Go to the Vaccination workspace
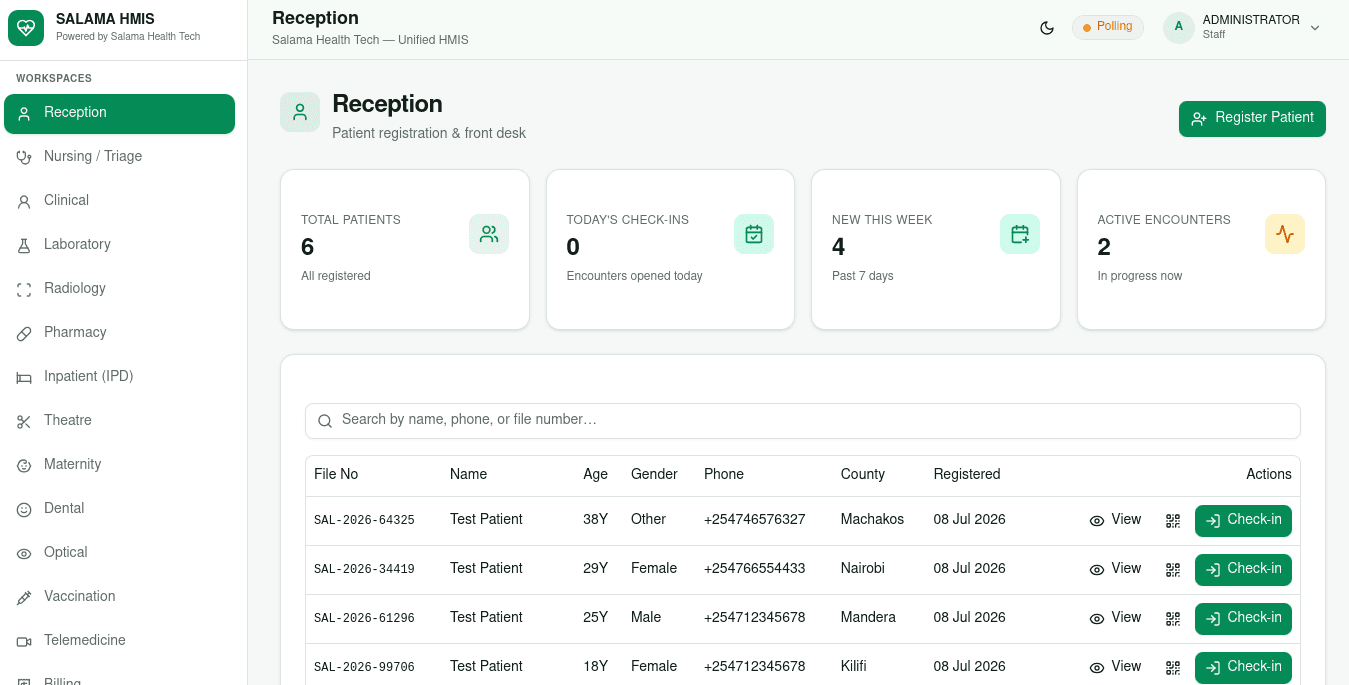This screenshot has height=685, width=1349. pos(119,597)
